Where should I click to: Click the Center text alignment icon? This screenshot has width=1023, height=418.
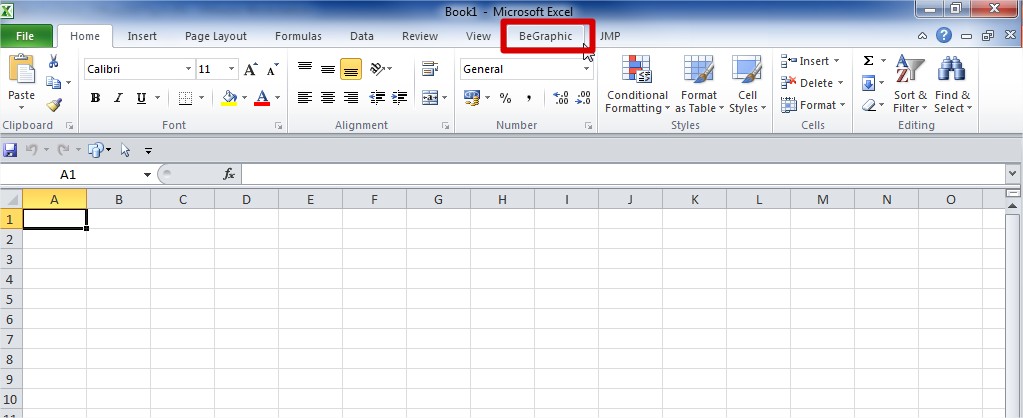point(328,98)
